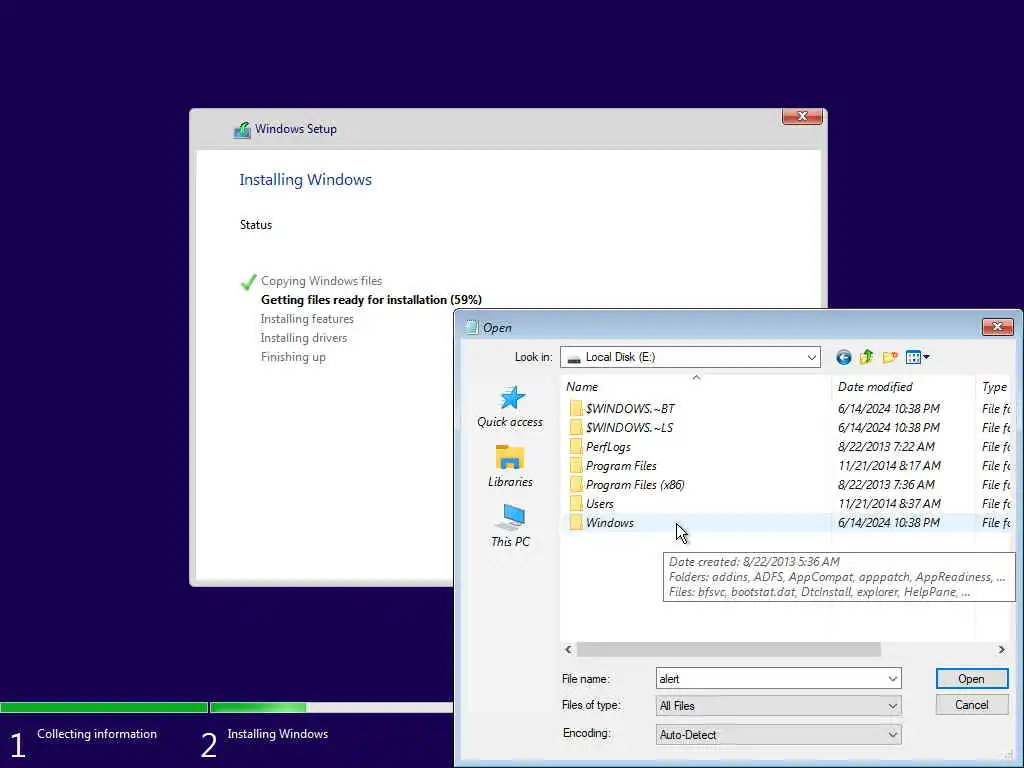
Task: Click the Program Files date 11/21/2014 8:17 AM
Action: tap(889, 466)
